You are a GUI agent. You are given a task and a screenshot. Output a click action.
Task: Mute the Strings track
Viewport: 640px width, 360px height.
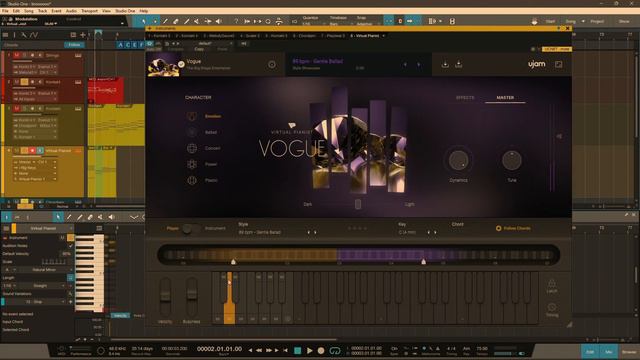coord(17,55)
